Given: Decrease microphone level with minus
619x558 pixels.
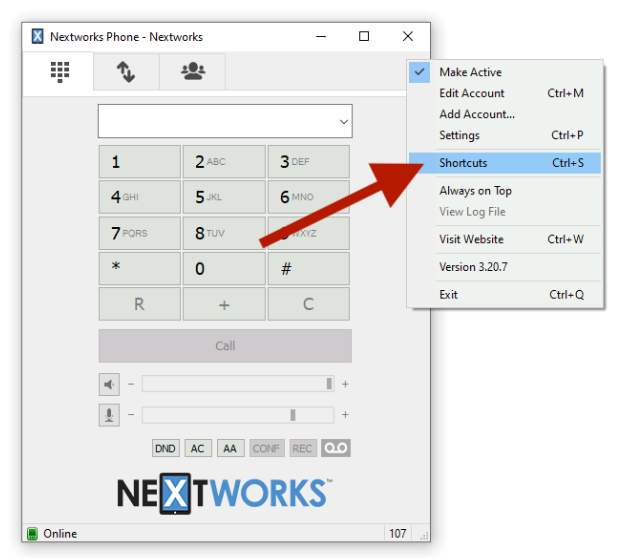Looking at the screenshot, I should pos(131,415).
